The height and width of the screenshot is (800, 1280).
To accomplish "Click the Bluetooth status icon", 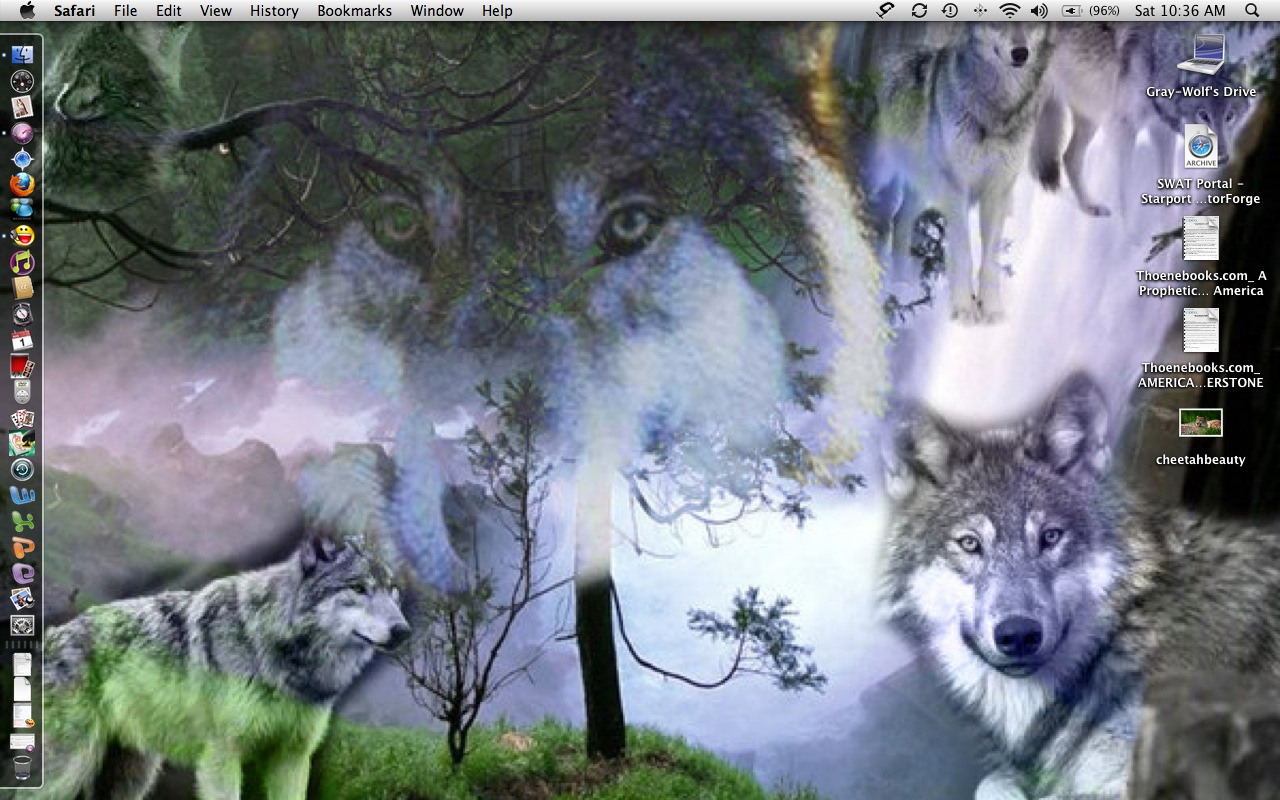I will pos(979,10).
